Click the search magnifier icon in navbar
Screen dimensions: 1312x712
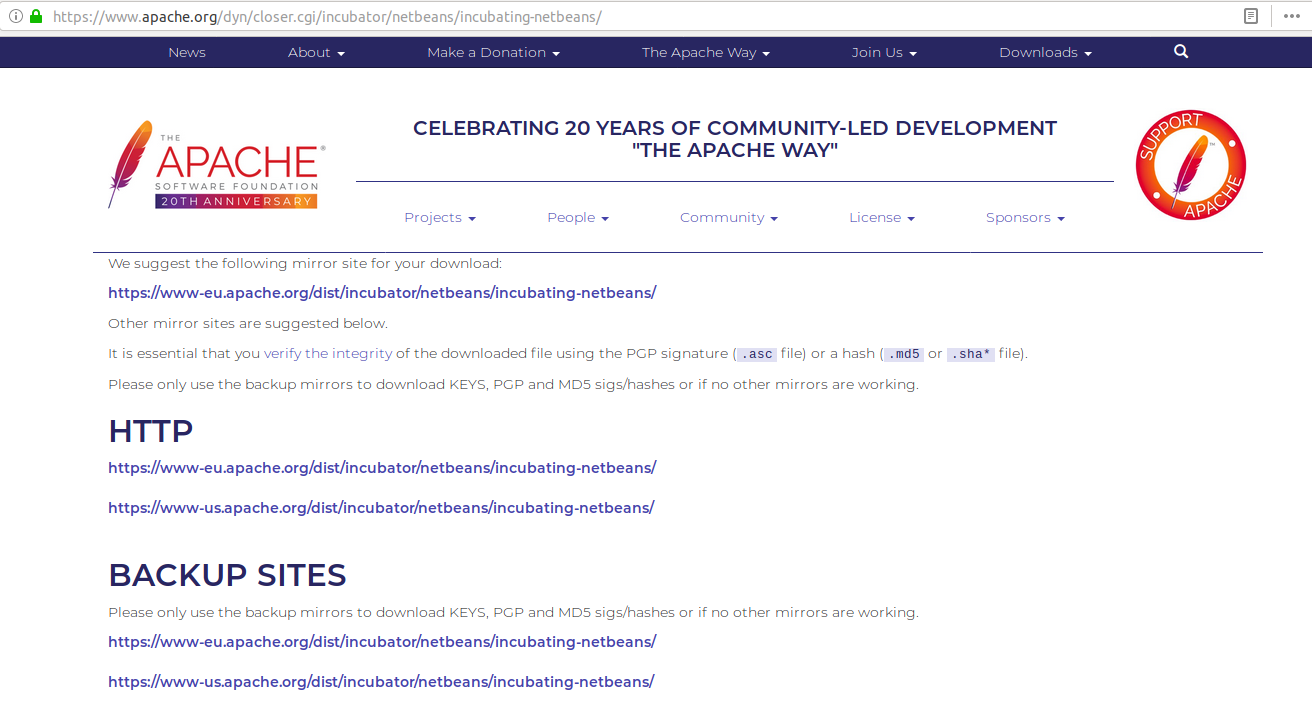click(1181, 52)
